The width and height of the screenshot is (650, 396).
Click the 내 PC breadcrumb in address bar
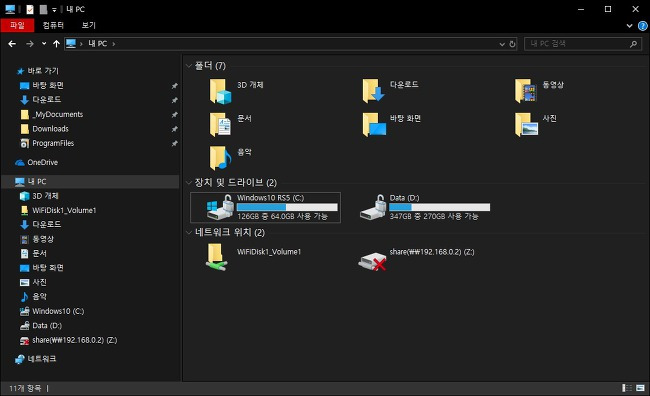(x=97, y=44)
